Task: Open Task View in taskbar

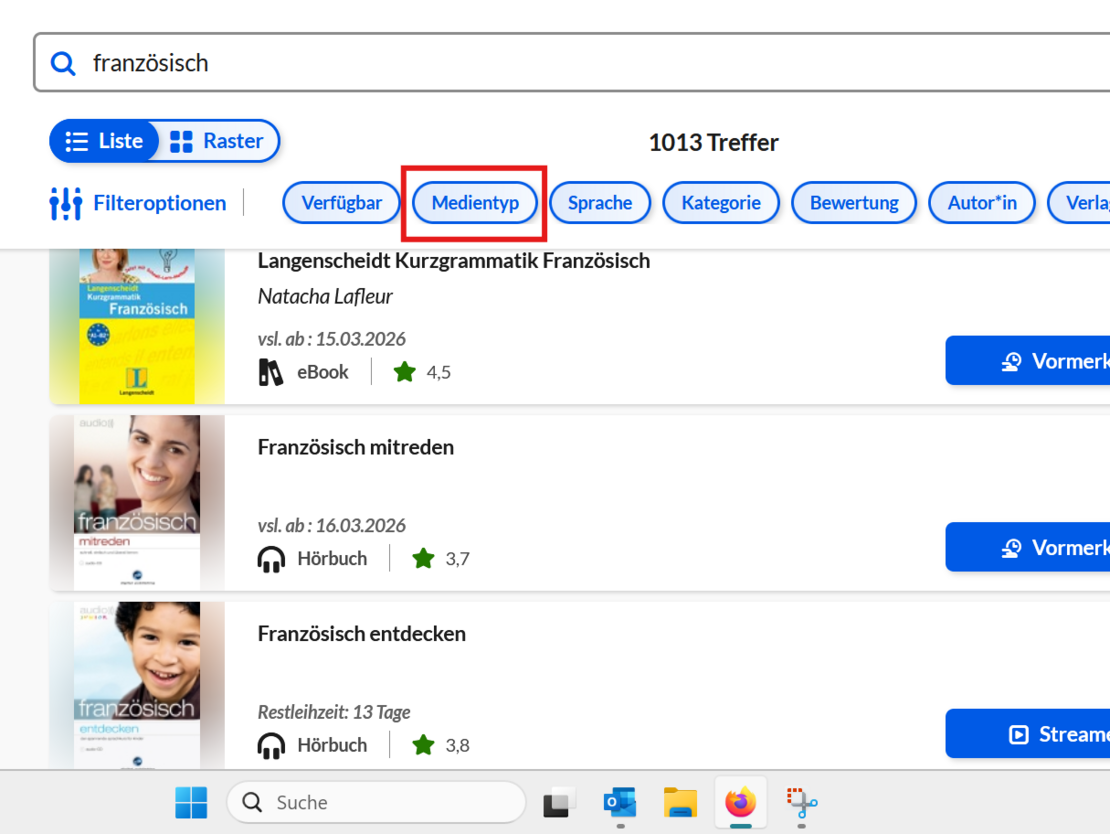Action: [560, 802]
